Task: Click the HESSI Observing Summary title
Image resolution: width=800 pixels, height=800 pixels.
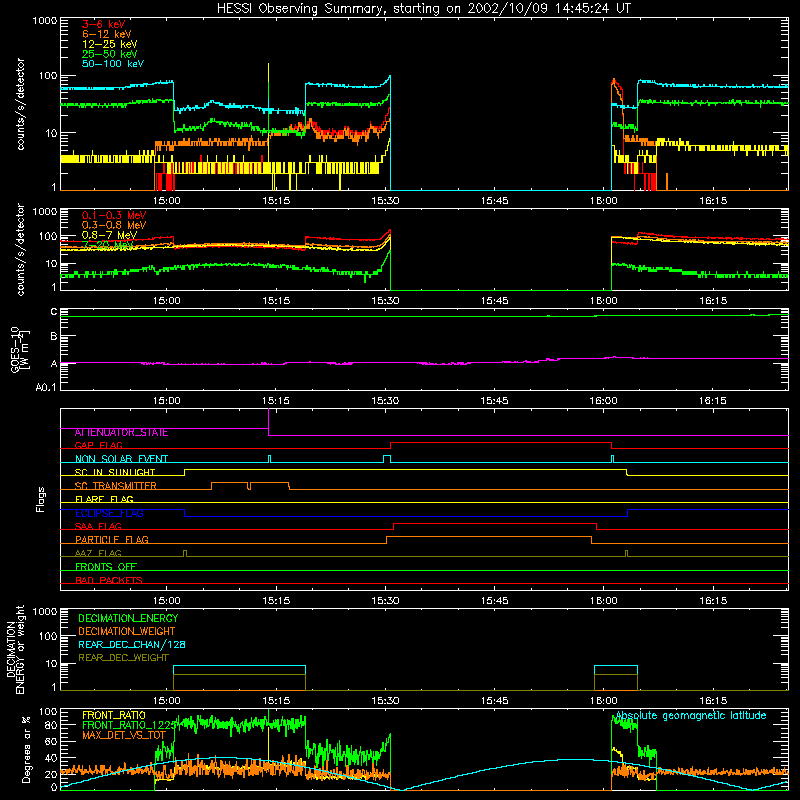Action: click(x=423, y=9)
